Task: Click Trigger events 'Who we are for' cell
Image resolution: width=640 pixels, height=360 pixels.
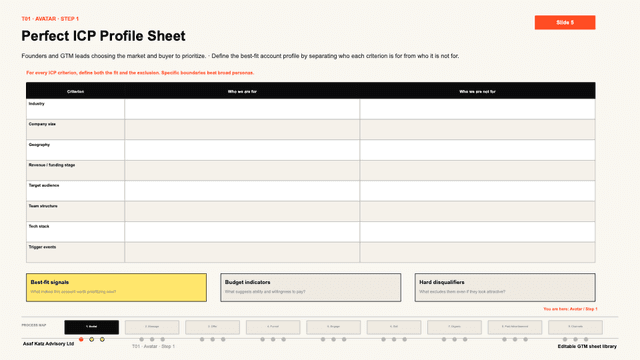Action: click(x=242, y=252)
